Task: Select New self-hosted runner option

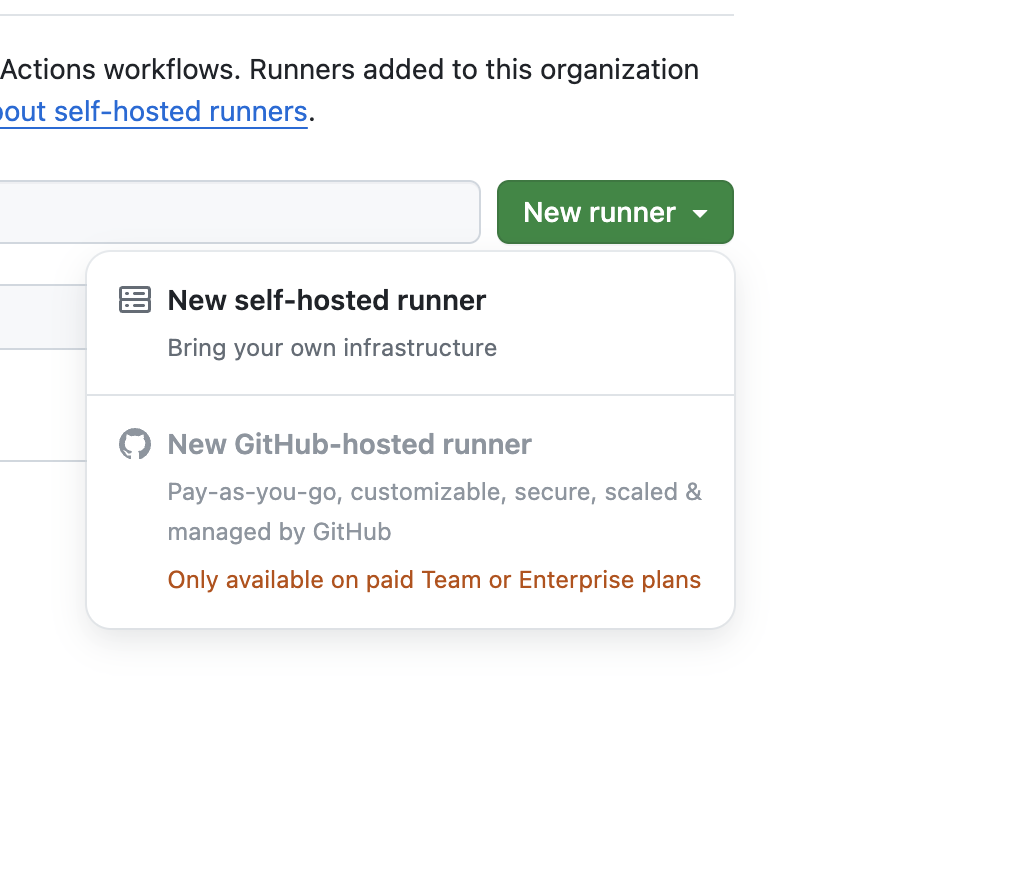Action: coord(410,323)
